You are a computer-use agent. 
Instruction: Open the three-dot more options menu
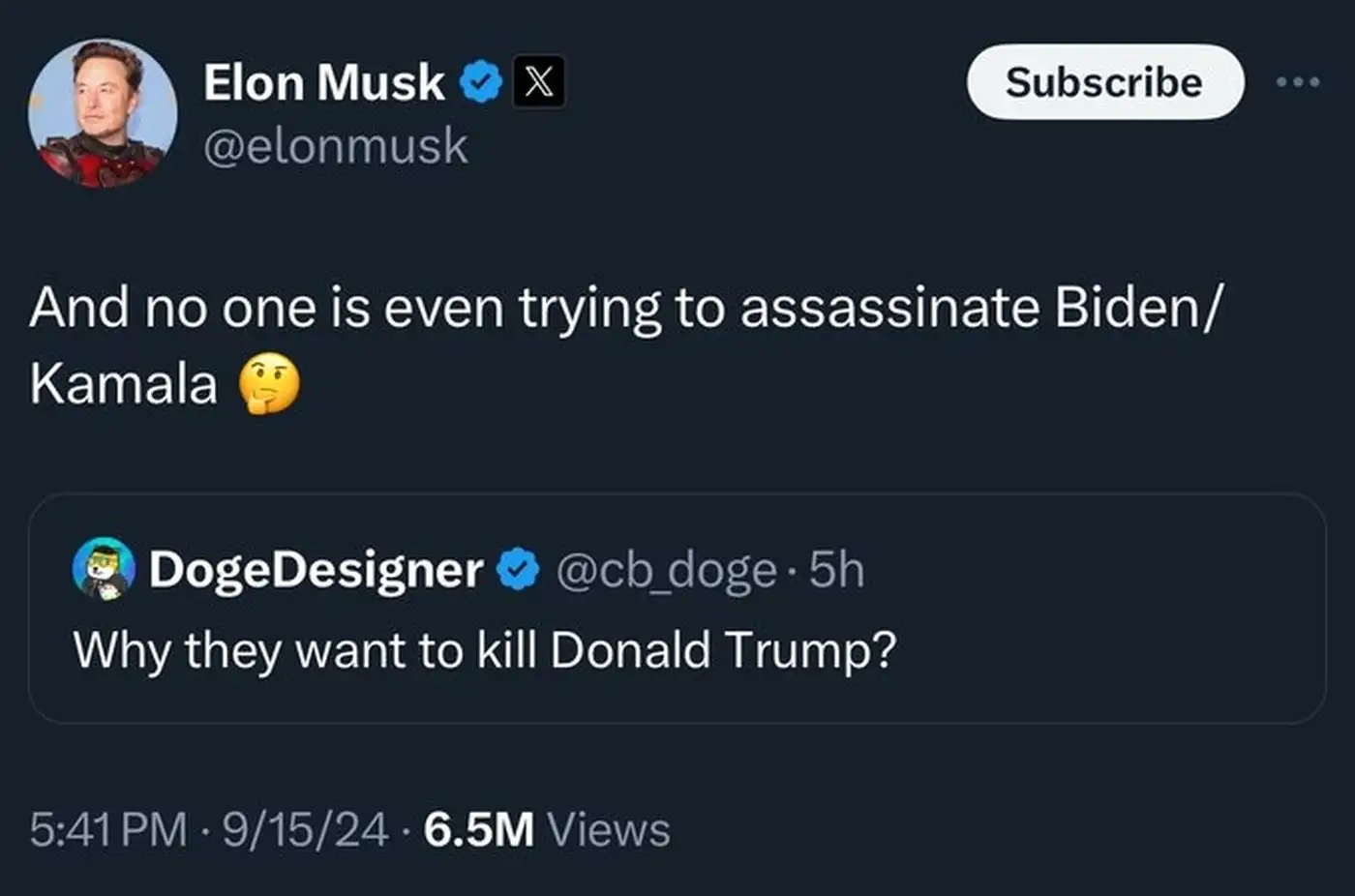pos(1297,82)
